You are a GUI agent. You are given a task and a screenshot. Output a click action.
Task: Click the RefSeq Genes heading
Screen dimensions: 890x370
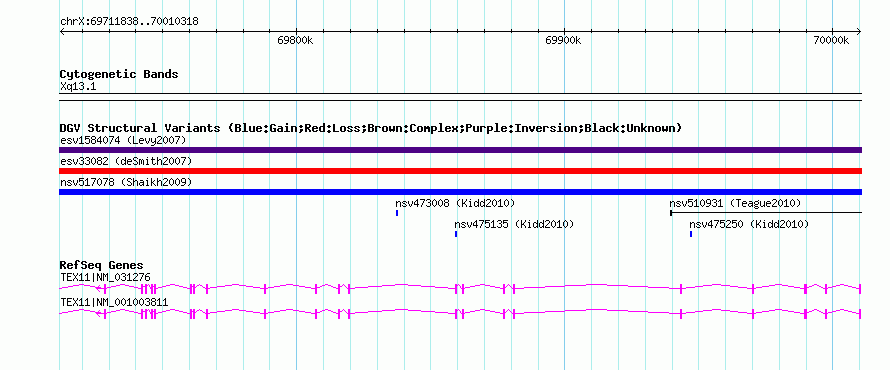tap(102, 265)
